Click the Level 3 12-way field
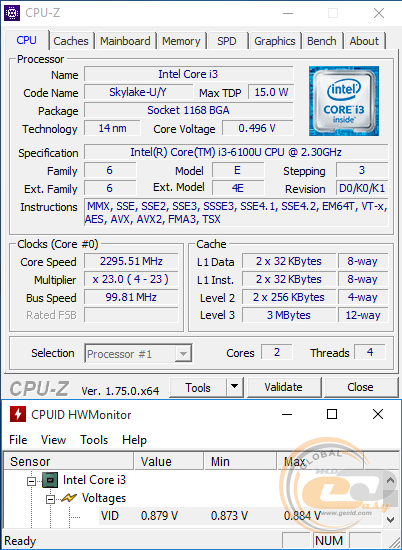402x550 pixels. point(363,315)
